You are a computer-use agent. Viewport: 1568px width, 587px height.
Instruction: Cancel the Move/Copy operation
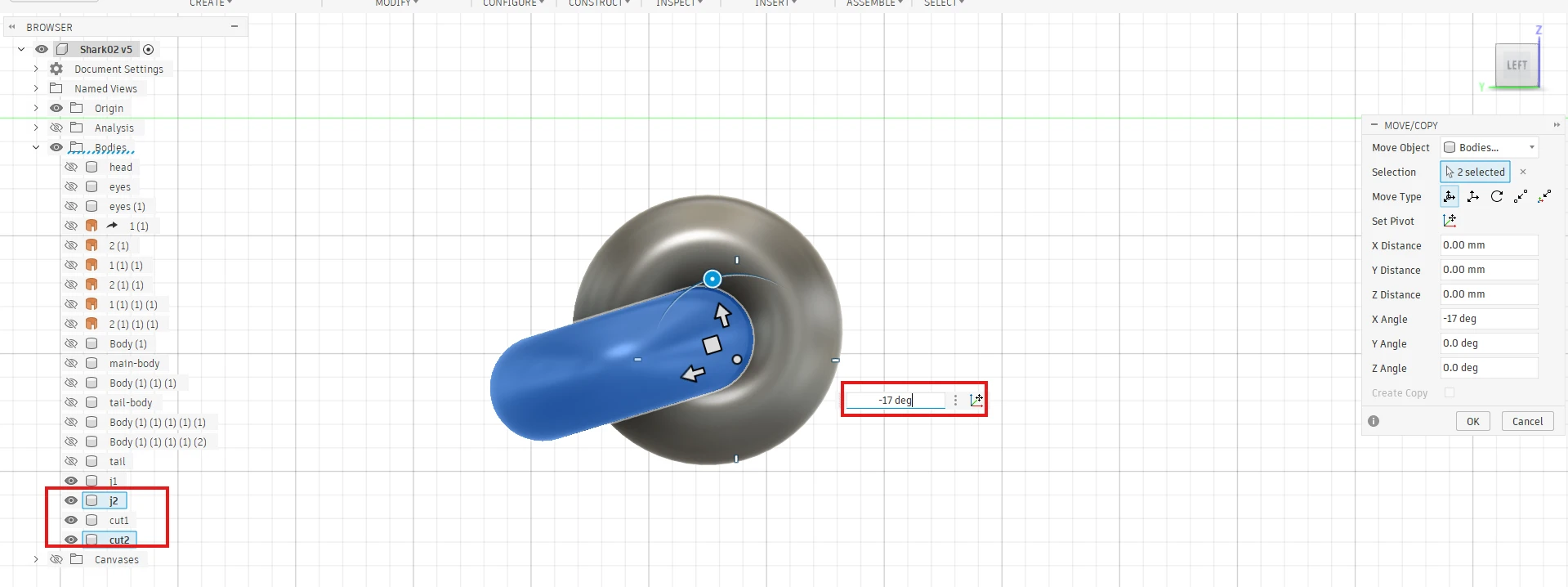(x=1527, y=421)
